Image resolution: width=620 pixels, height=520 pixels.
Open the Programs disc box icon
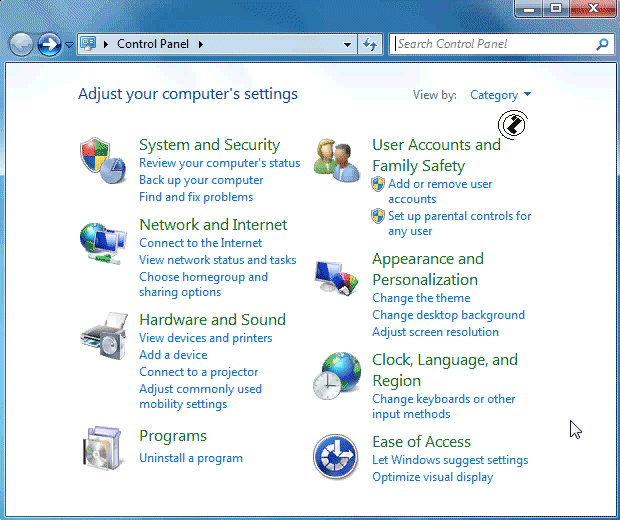(102, 448)
